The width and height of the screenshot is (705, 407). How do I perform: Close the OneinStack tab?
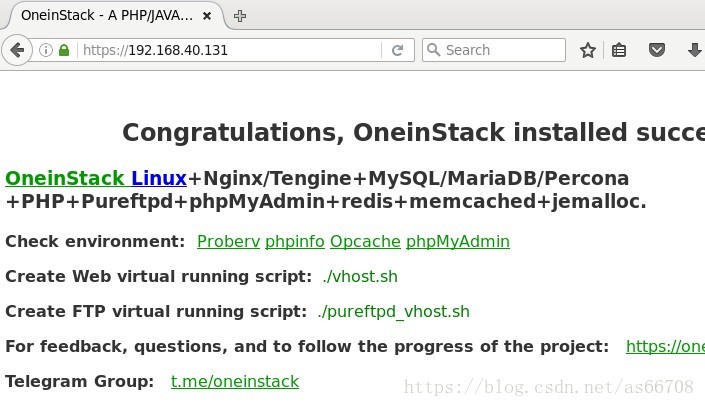tap(207, 16)
